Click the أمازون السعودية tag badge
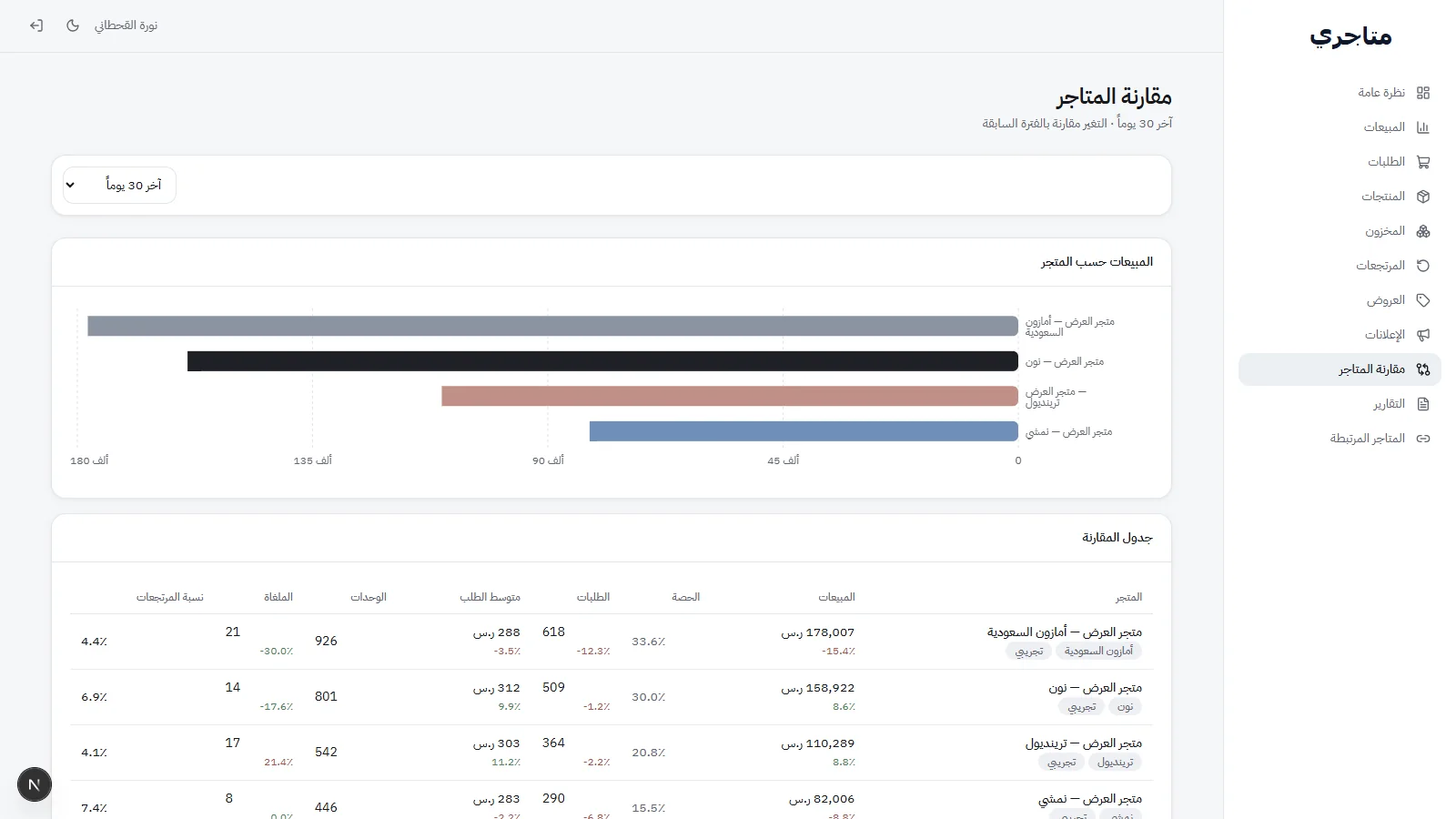Screen dimensions: 1456x819 coord(1098,652)
